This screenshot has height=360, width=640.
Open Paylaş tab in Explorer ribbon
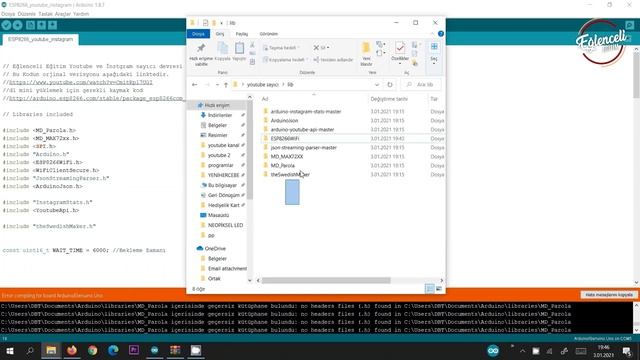coord(242,33)
